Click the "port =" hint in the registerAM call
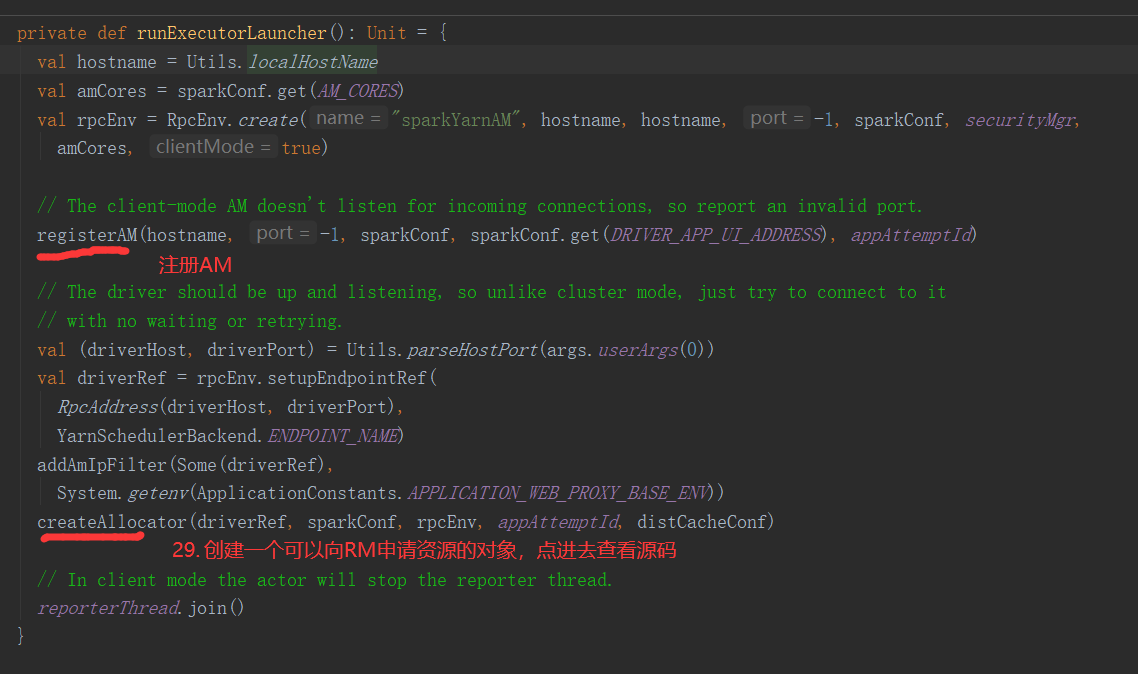1138x674 pixels. 283,234
